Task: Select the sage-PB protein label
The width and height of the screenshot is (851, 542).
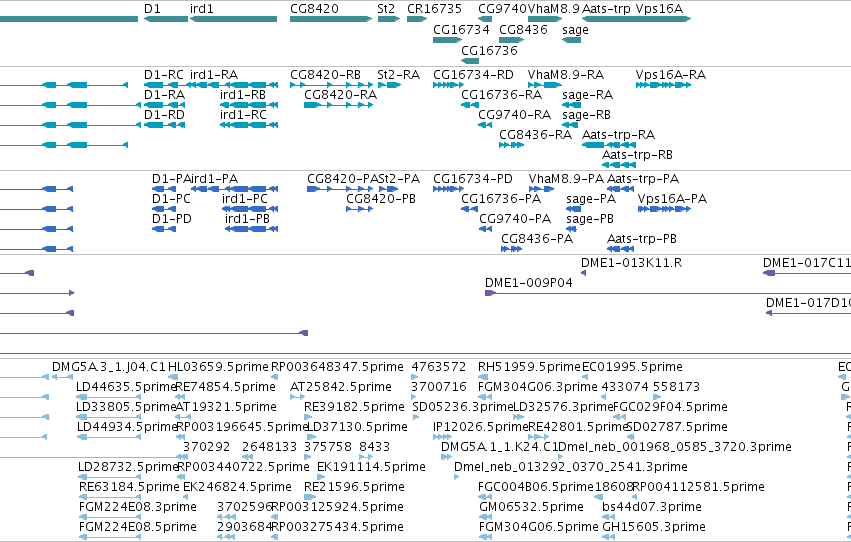Action: pyautogui.click(x=590, y=219)
